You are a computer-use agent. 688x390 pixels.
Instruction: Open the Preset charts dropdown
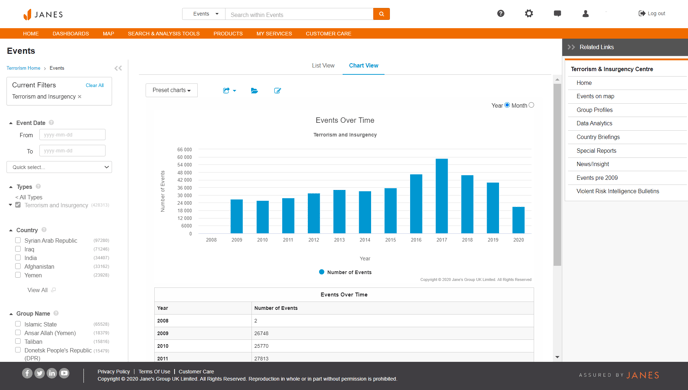(x=172, y=90)
